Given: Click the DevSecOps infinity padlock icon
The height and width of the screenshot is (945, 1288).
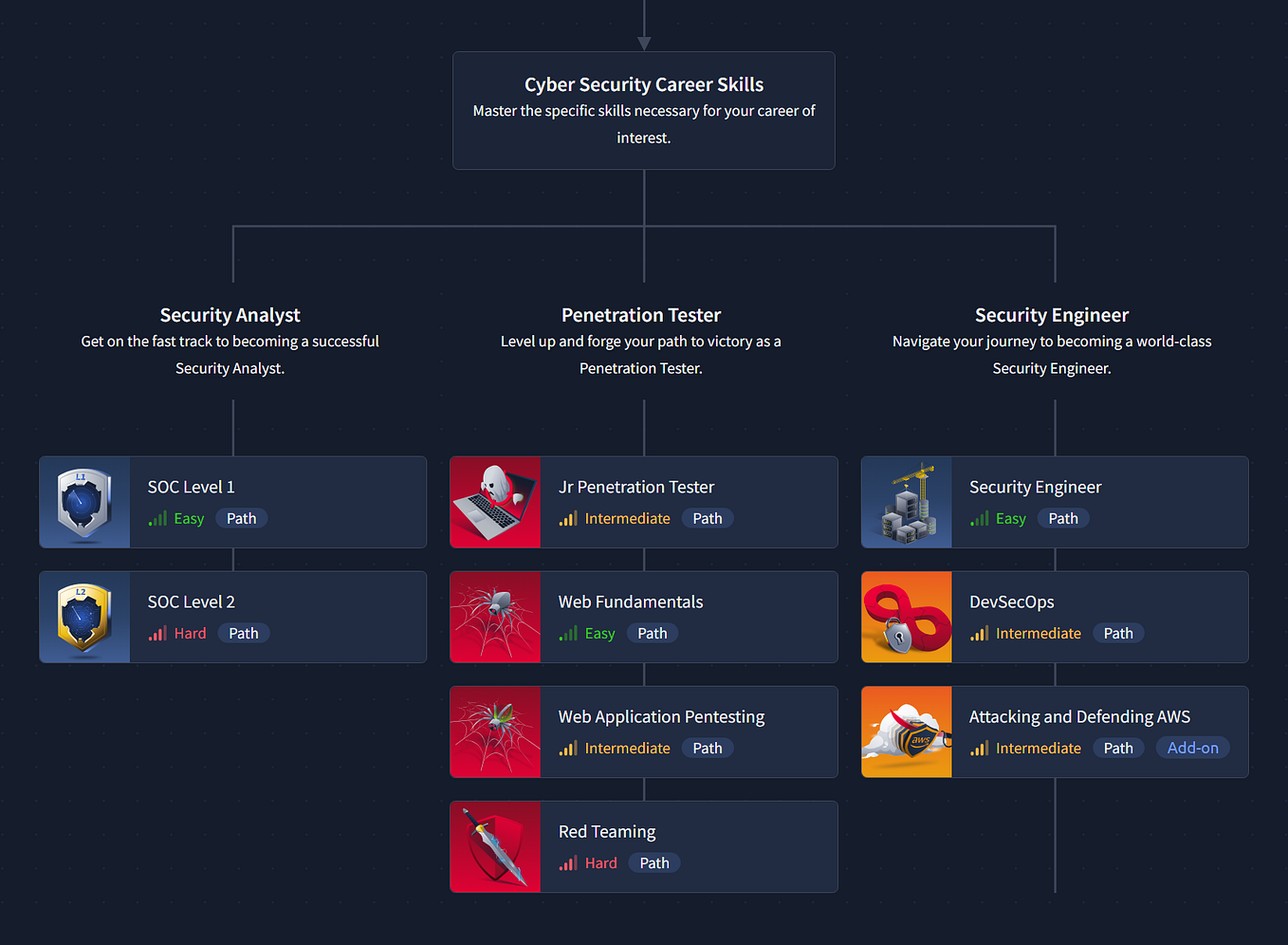Looking at the screenshot, I should click(x=906, y=617).
